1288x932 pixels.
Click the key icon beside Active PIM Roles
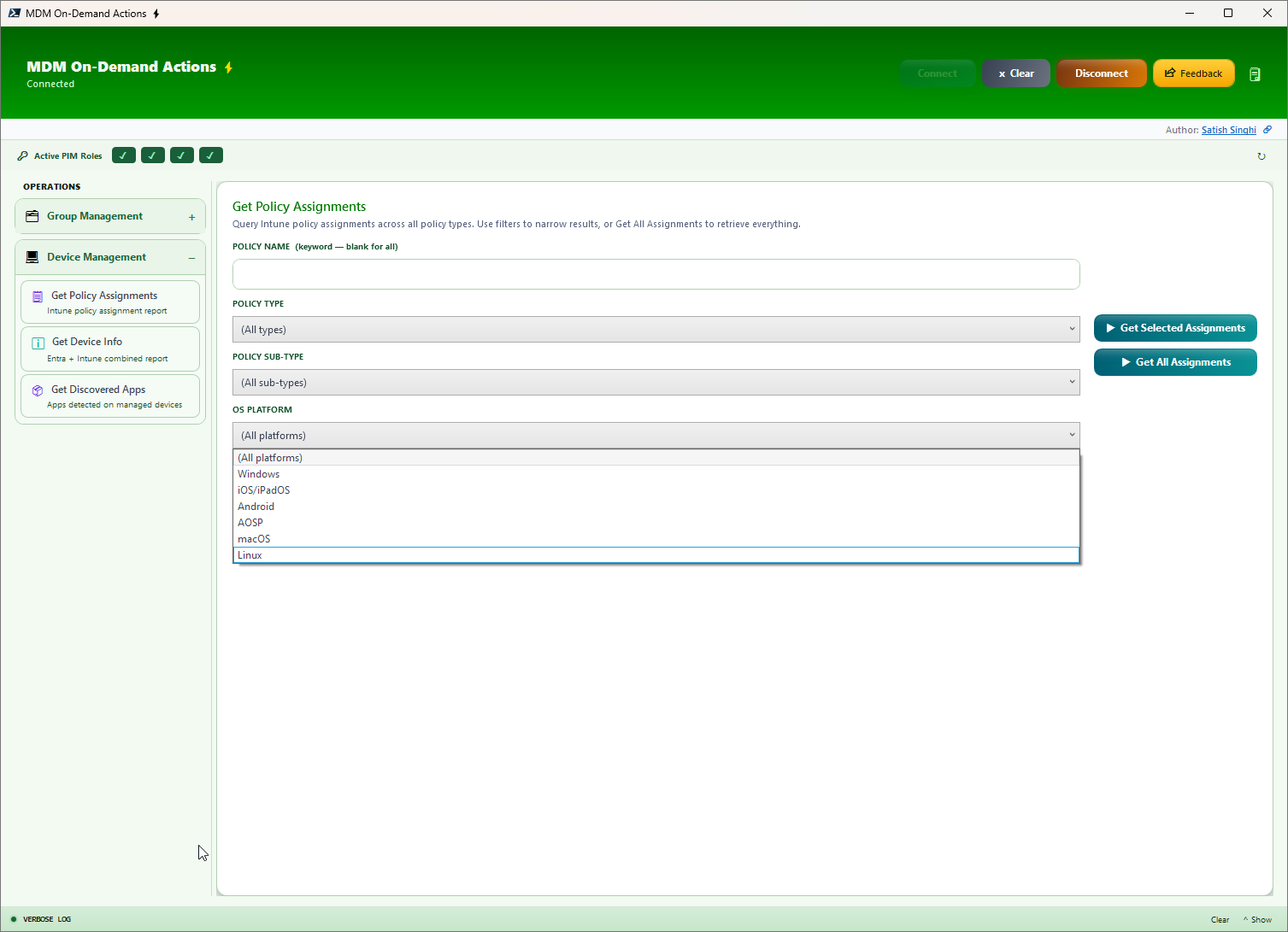click(x=22, y=155)
